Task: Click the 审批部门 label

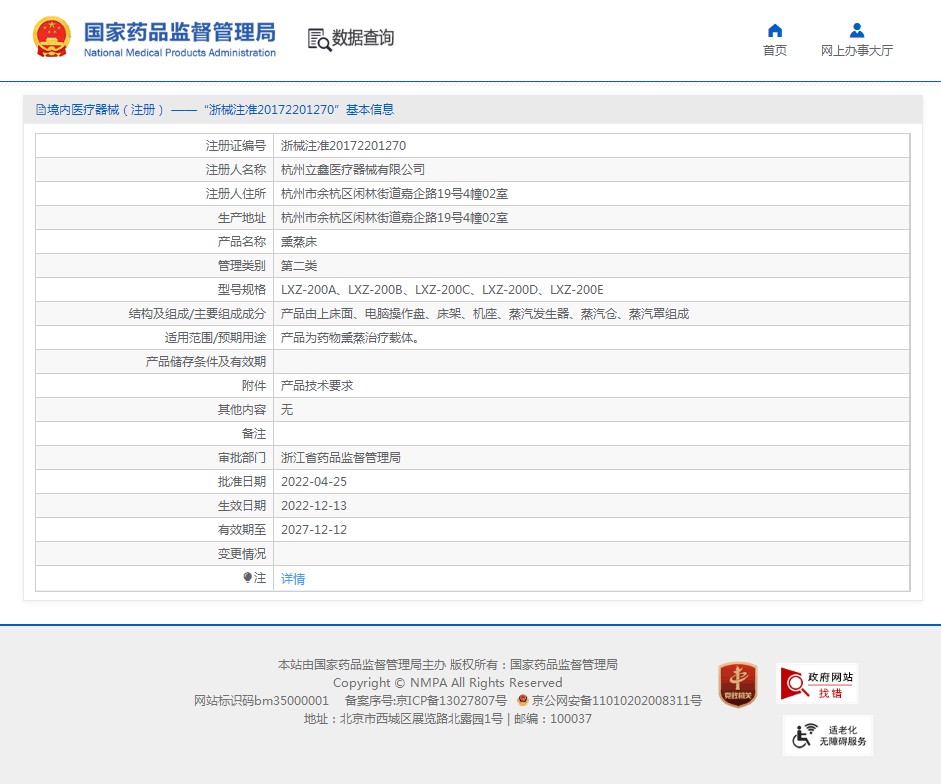Action: 242,458
